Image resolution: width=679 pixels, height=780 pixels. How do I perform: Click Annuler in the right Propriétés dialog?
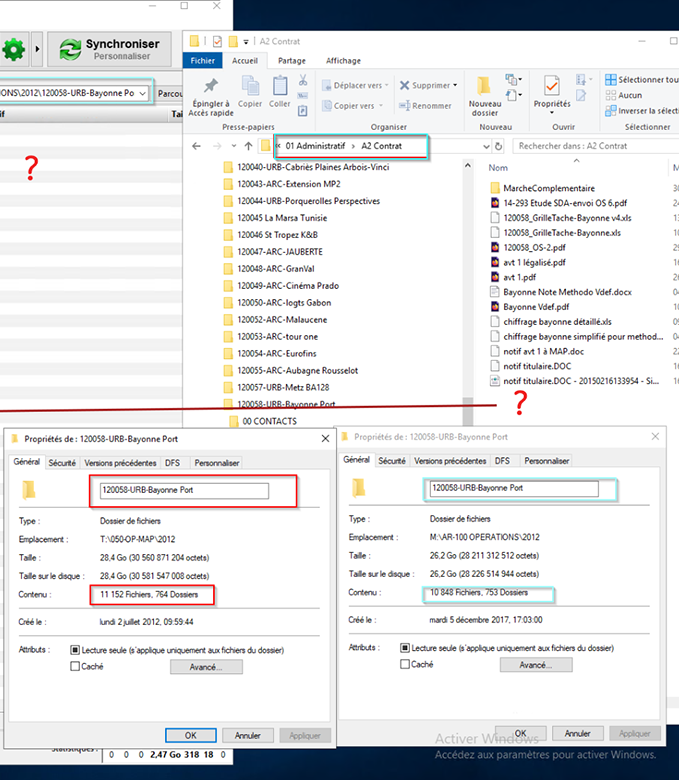coord(578,733)
